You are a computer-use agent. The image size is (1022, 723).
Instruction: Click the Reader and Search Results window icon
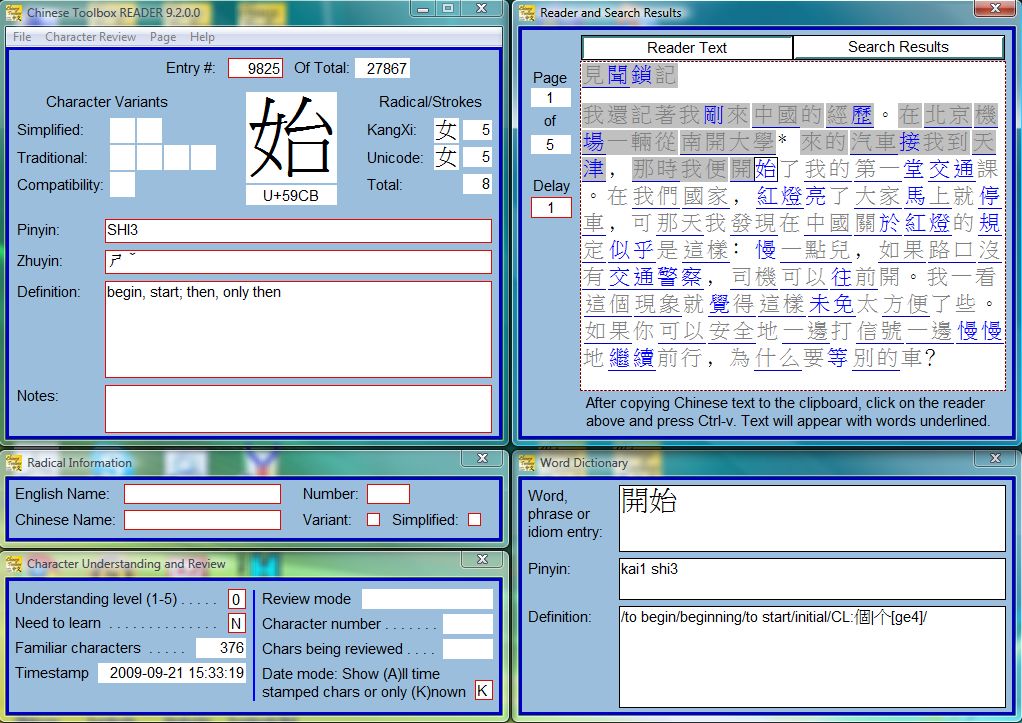coord(527,13)
